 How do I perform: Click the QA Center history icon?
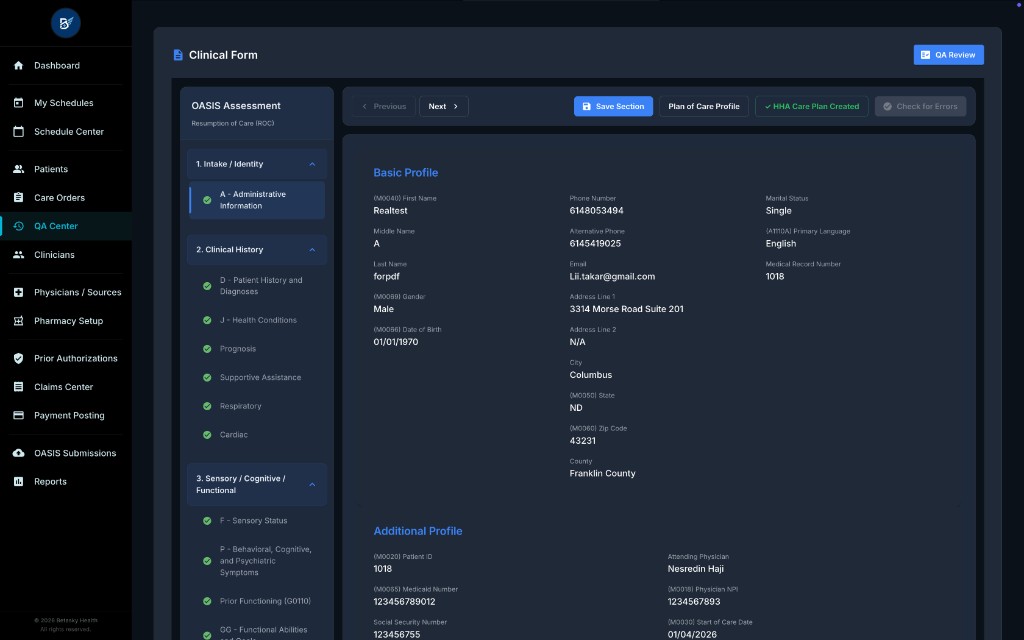[18, 226]
